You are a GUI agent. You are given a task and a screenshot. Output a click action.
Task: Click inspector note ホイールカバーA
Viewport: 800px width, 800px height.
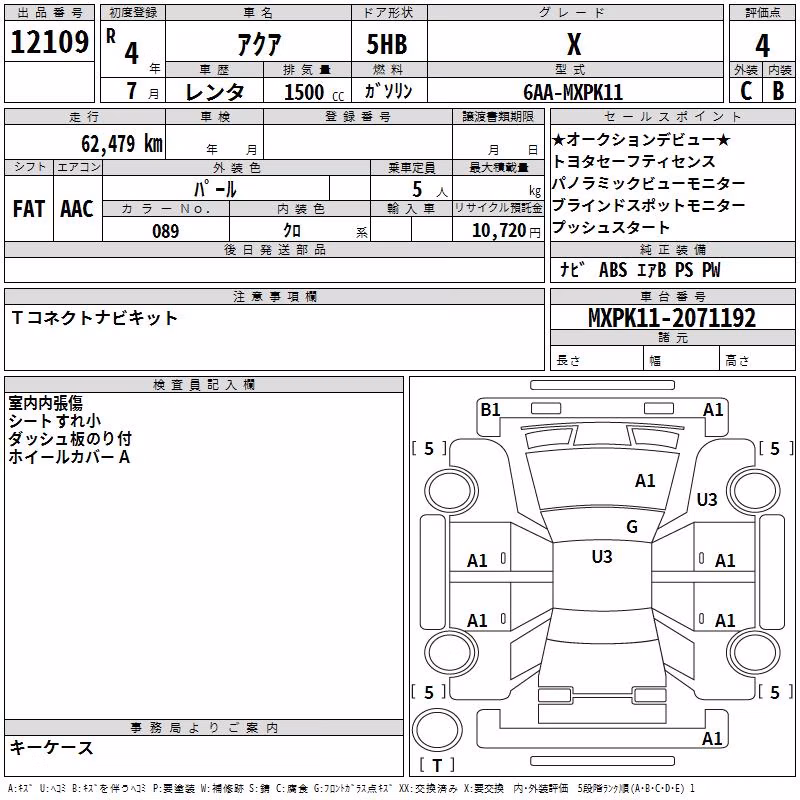69,457
